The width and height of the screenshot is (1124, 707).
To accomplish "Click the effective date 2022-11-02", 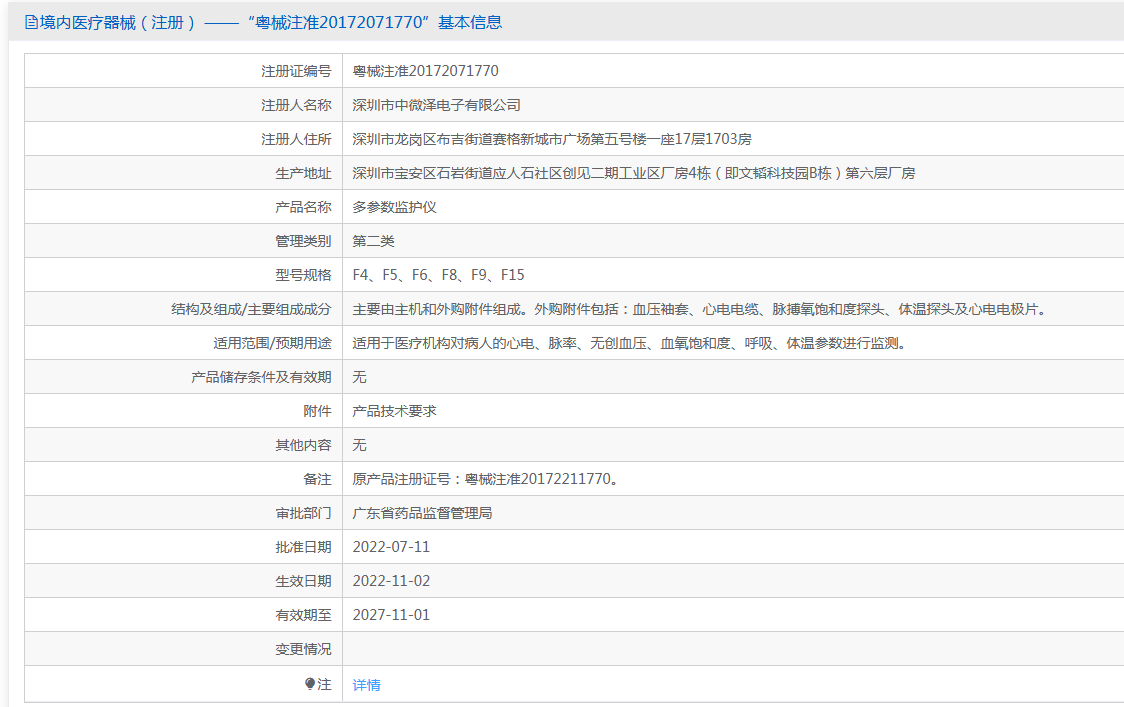I will [391, 581].
